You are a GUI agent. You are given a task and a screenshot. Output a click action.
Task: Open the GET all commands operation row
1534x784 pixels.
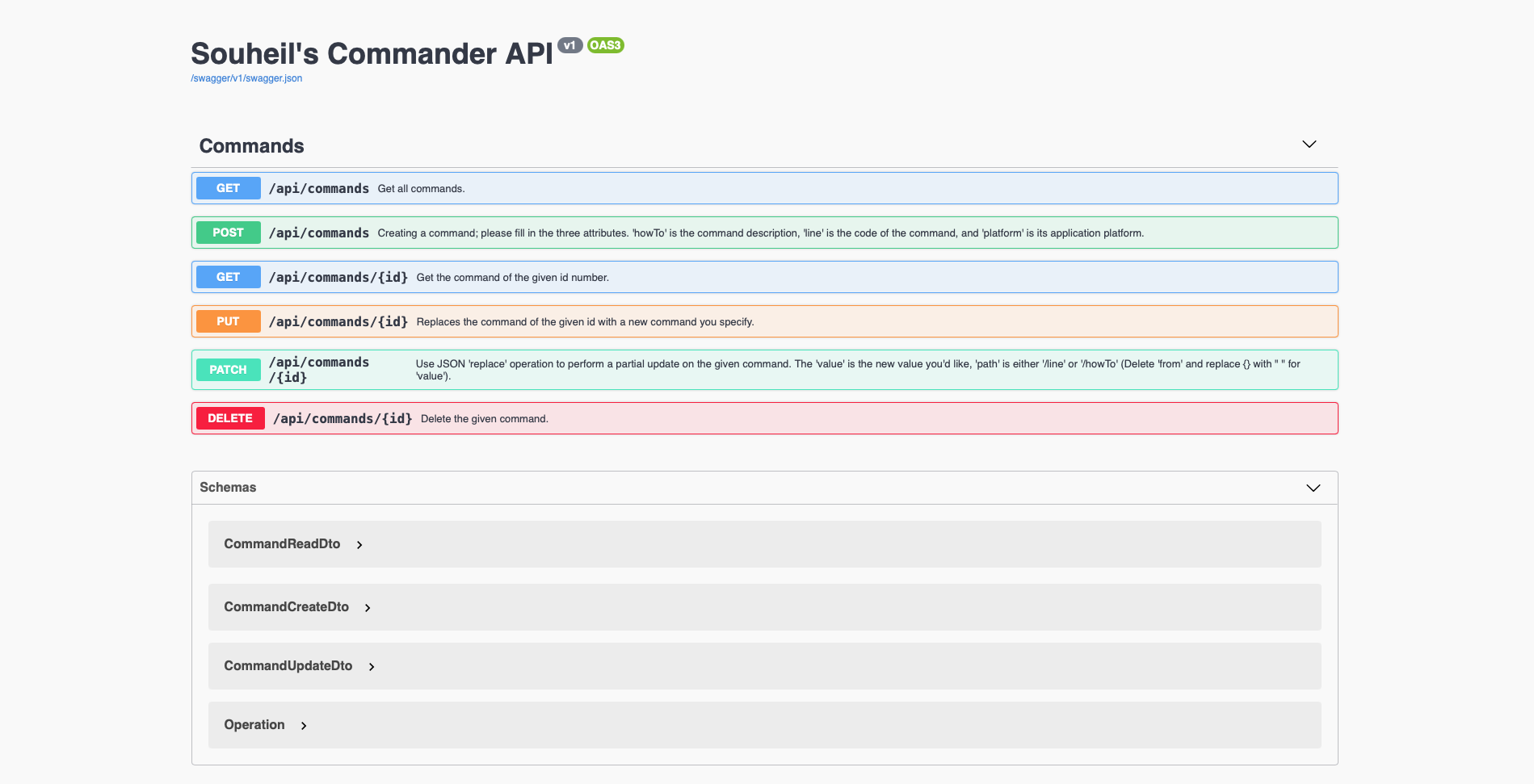[727, 187]
